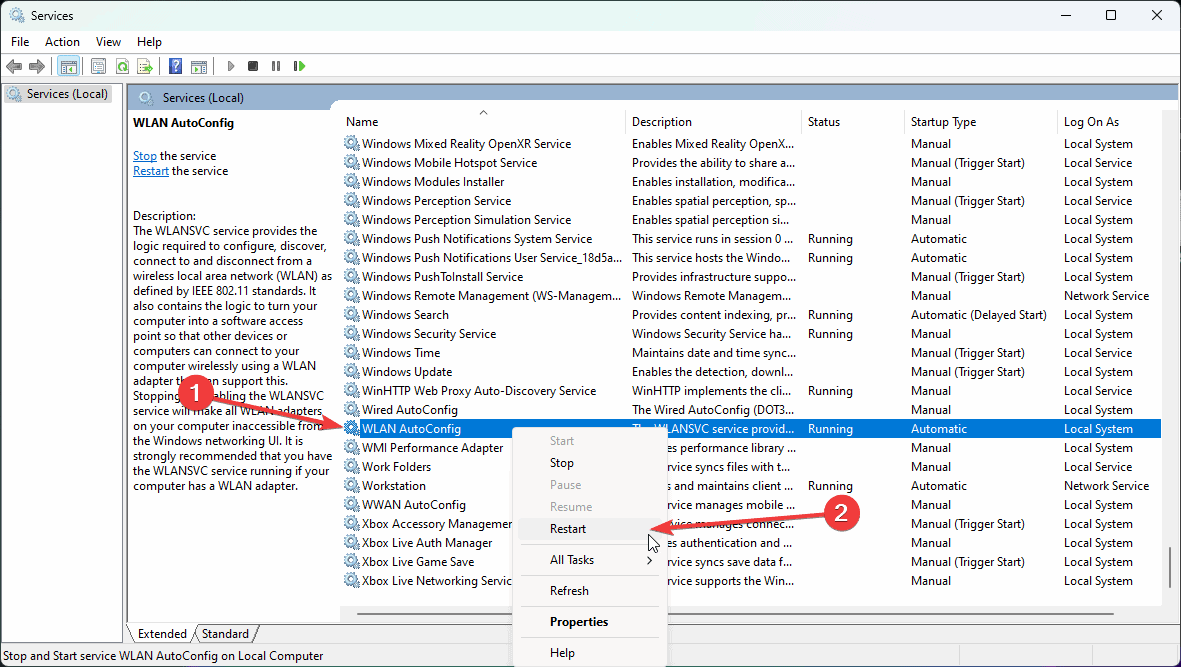Screen dimensions: 1181x667
Task: Toggle the Show/Hide Action Pane icon
Action: pos(199,66)
